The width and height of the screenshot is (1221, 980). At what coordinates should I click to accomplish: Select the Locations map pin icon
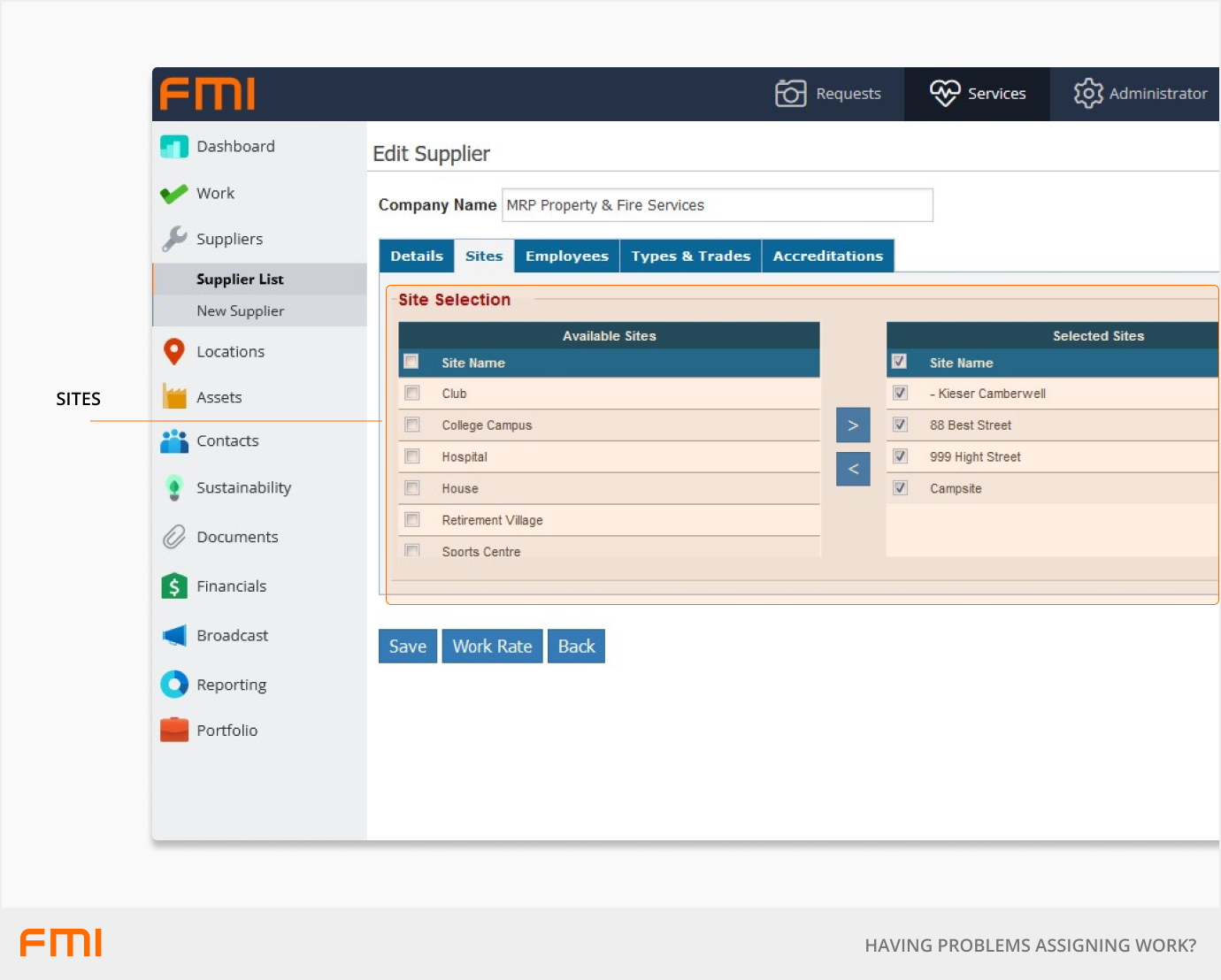coord(174,352)
